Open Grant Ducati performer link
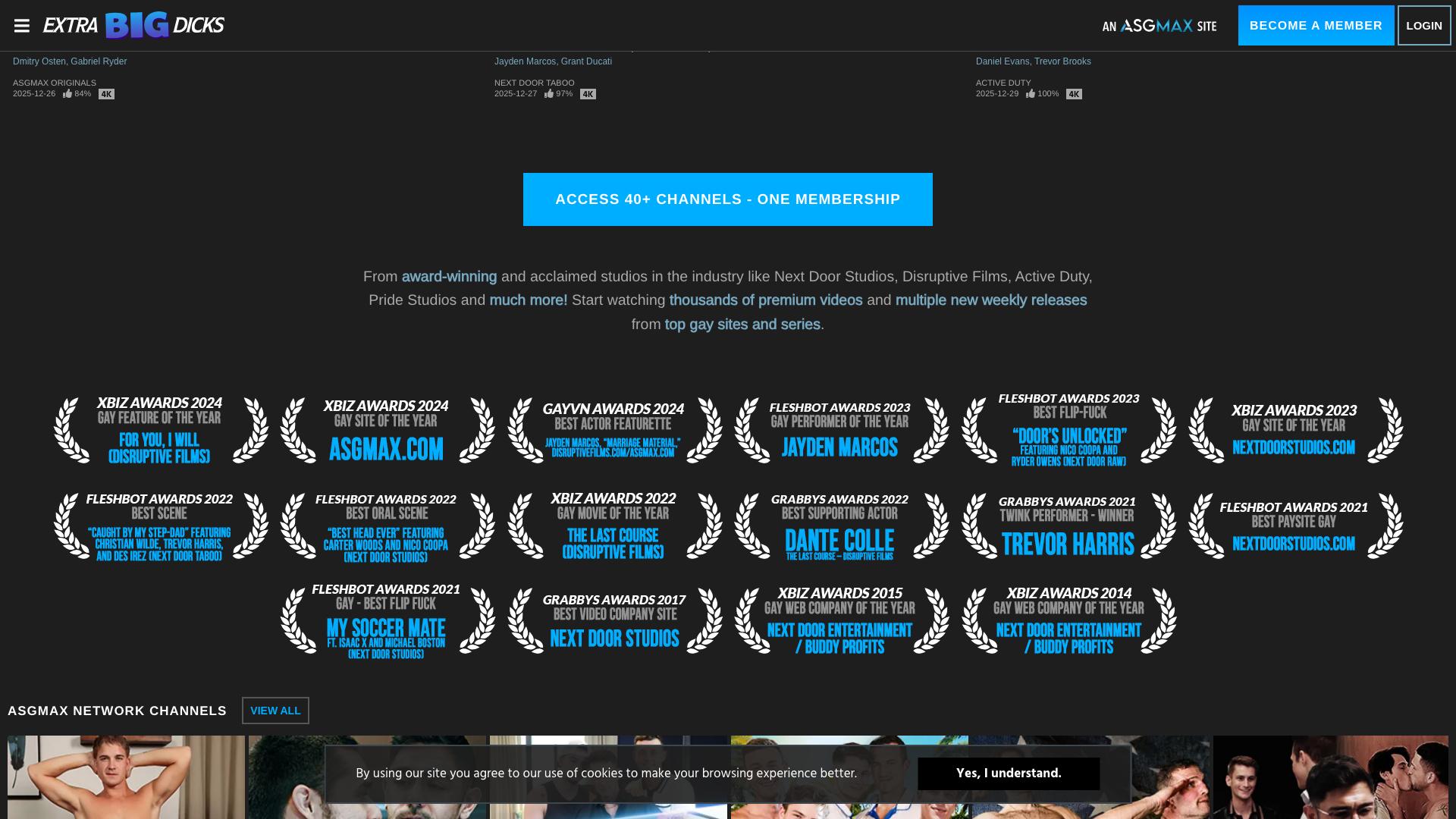This screenshot has width=1456, height=819. click(586, 61)
